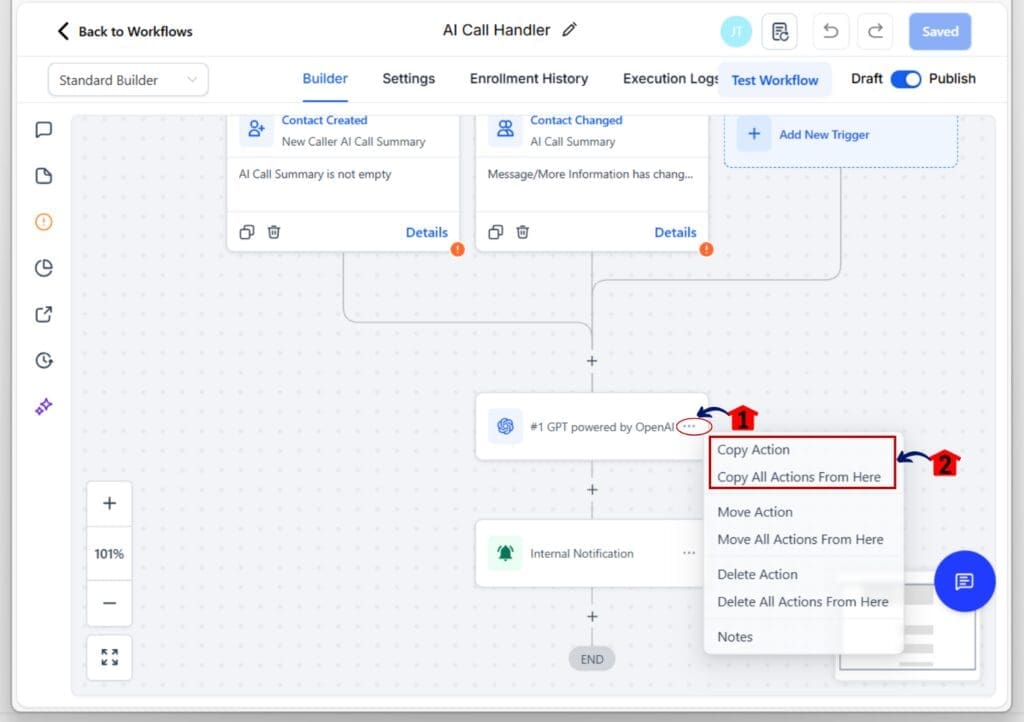Open the options menu on Internal Notification action
This screenshot has height=722, width=1024.
[x=689, y=553]
